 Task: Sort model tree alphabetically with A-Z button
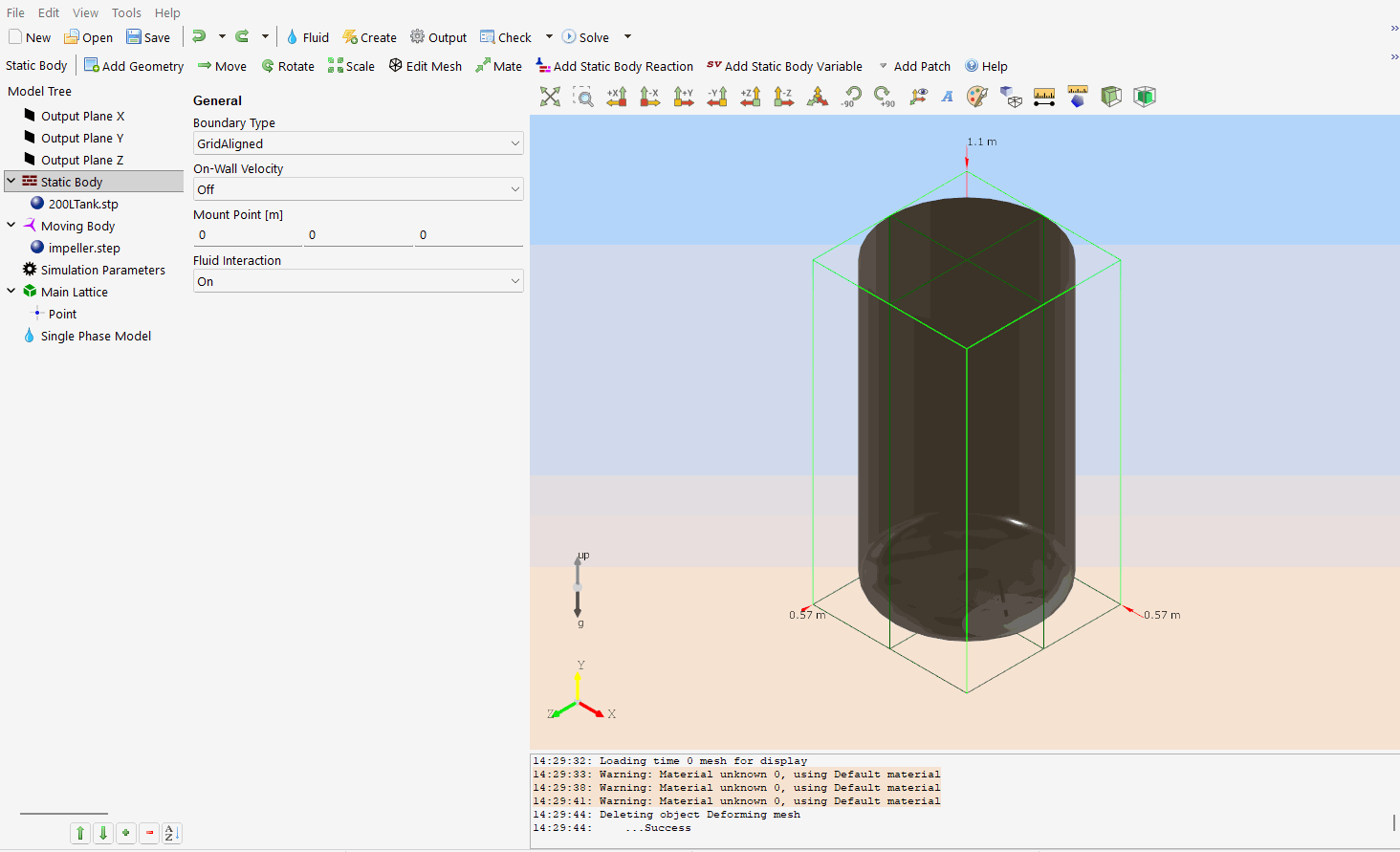(x=171, y=833)
